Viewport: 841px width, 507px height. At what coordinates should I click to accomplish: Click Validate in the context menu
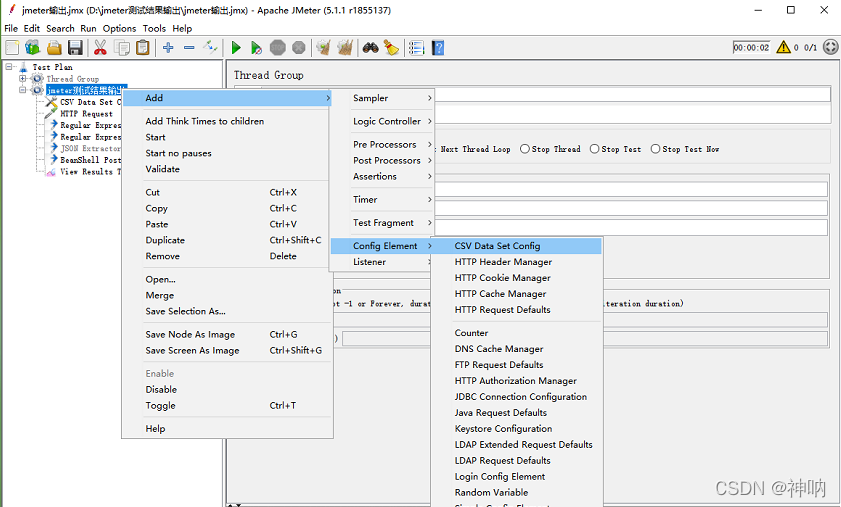[x=227, y=169]
